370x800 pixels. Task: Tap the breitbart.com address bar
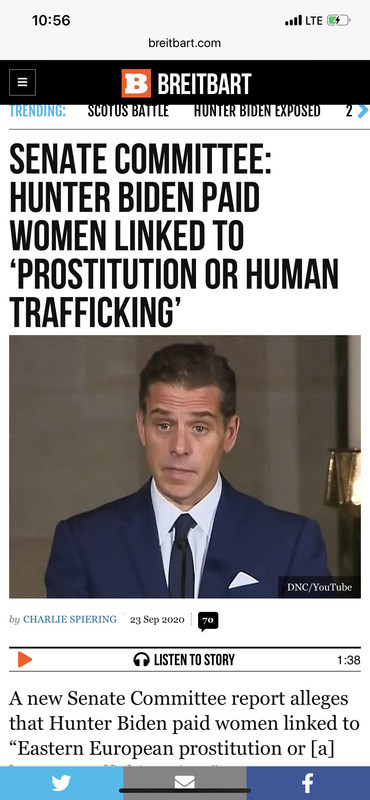(185, 43)
